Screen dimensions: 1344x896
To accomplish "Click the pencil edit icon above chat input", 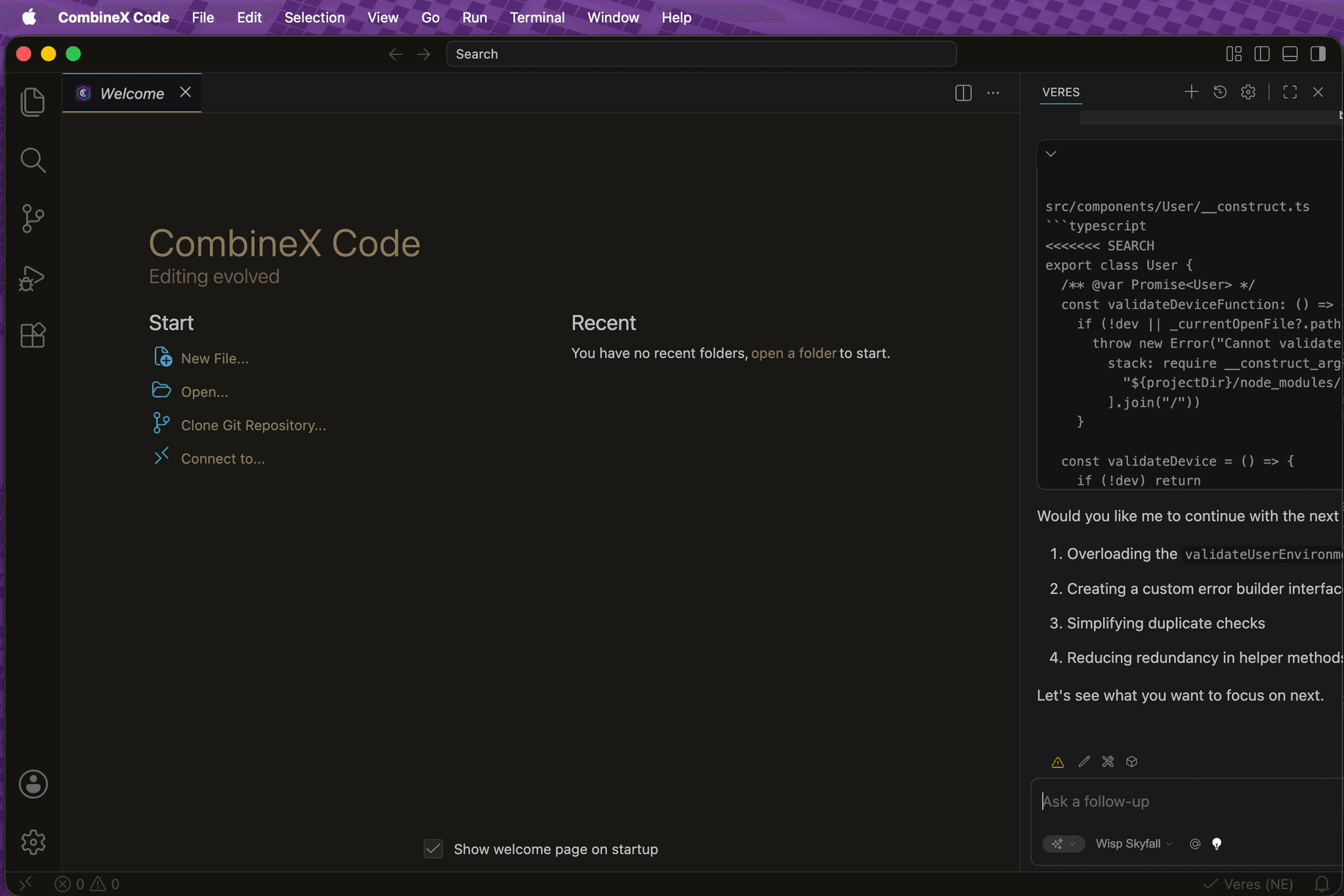I will [x=1084, y=762].
